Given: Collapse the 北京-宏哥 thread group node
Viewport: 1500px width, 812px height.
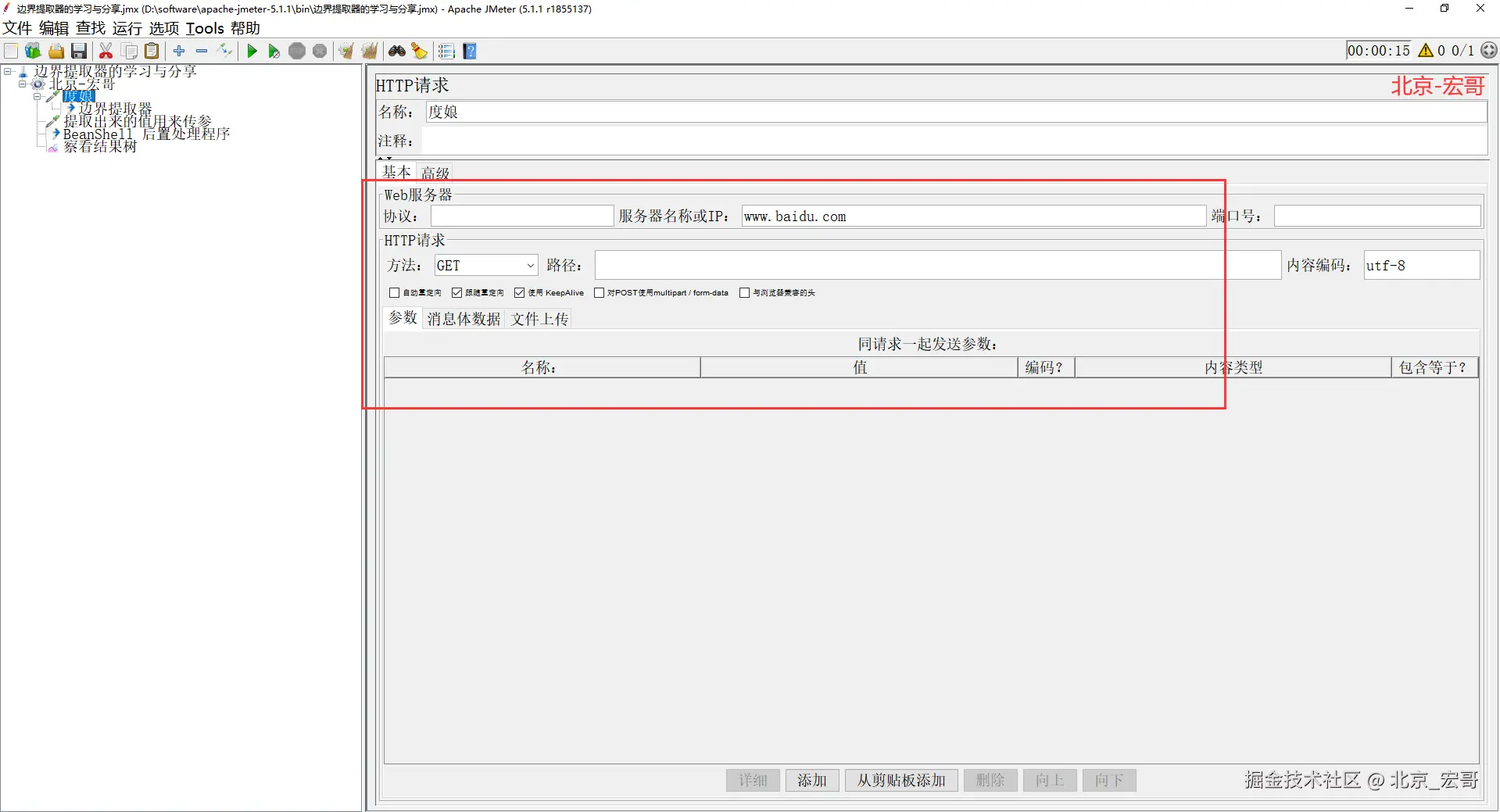Looking at the screenshot, I should [22, 84].
